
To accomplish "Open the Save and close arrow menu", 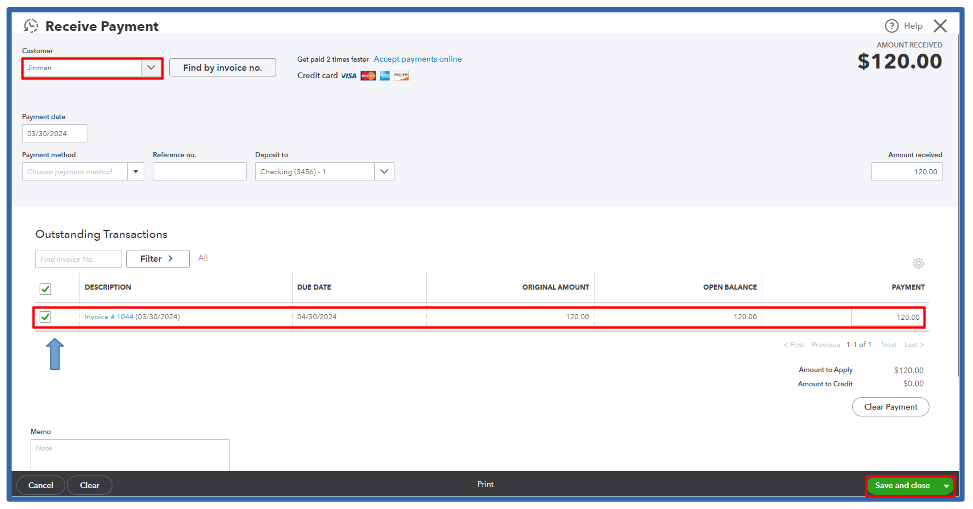I will click(x=946, y=486).
